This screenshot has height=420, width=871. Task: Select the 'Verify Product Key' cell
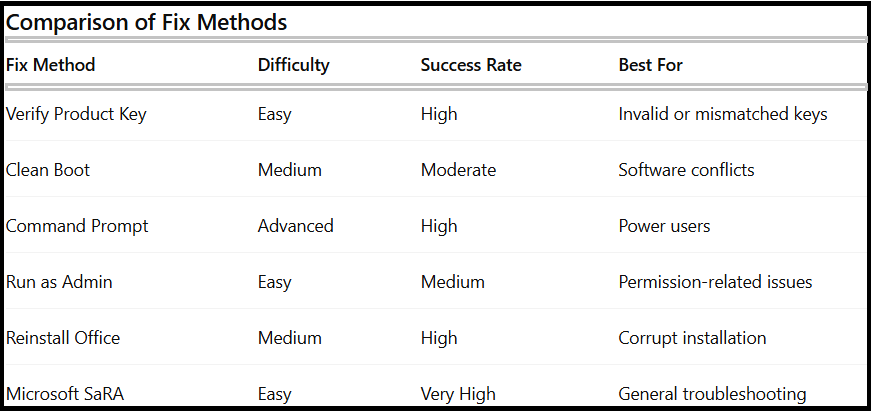(76, 114)
